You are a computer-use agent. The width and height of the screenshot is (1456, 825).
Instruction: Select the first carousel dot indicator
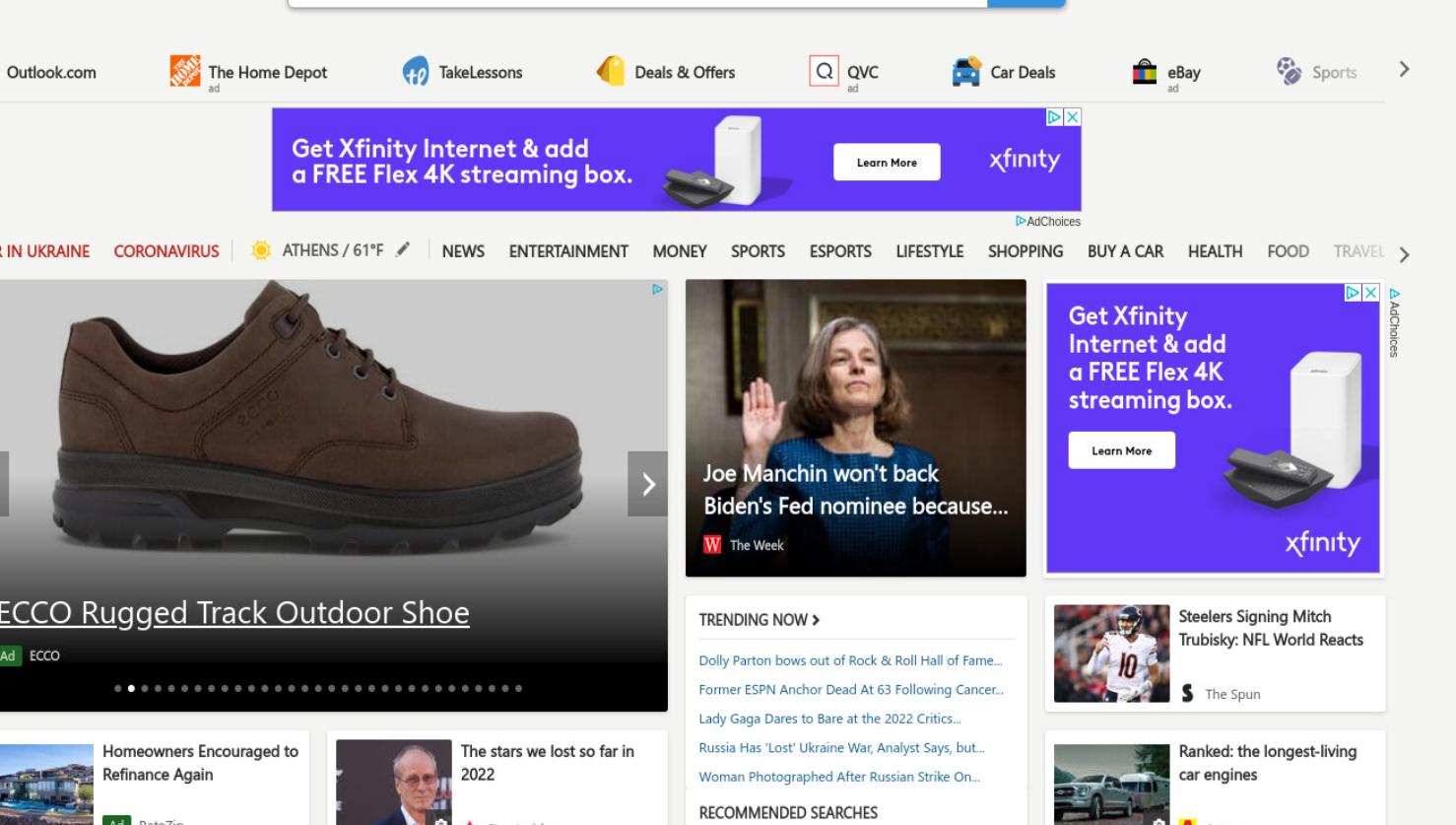click(118, 688)
